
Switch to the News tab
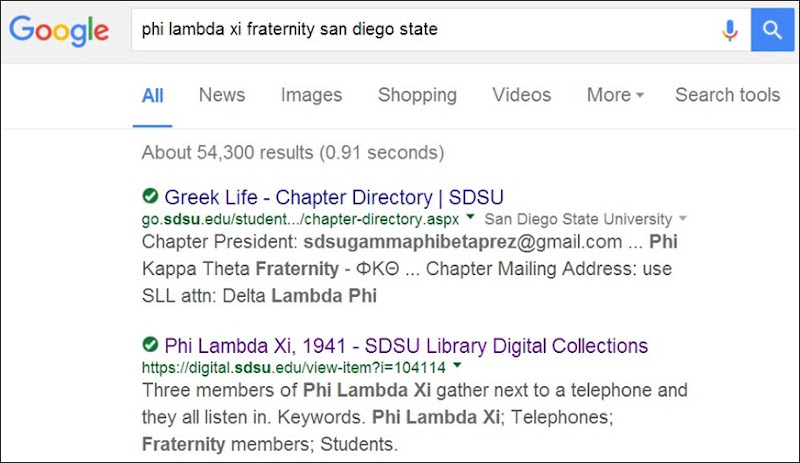[x=221, y=95]
